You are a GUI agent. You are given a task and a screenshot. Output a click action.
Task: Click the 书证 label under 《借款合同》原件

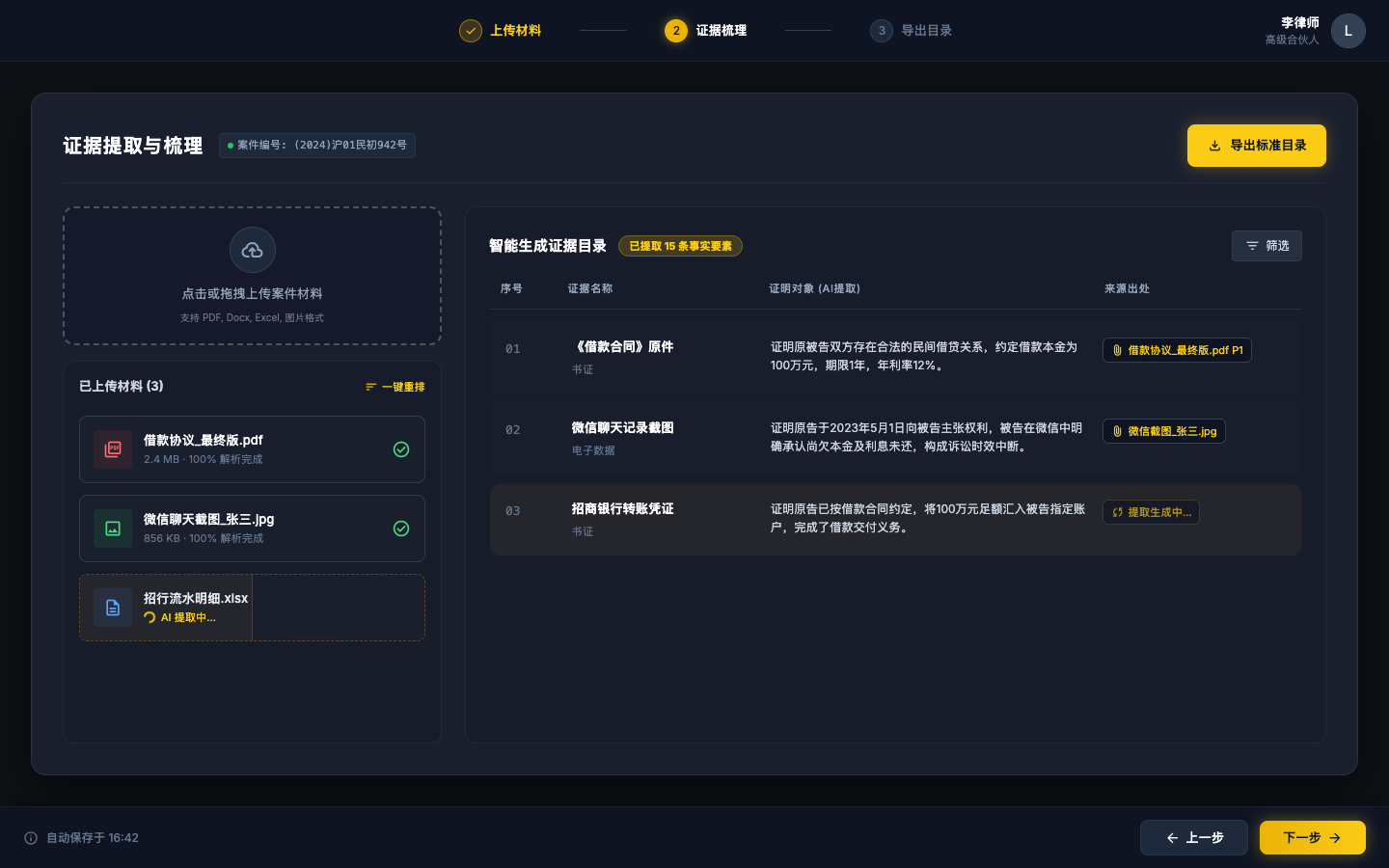583,369
